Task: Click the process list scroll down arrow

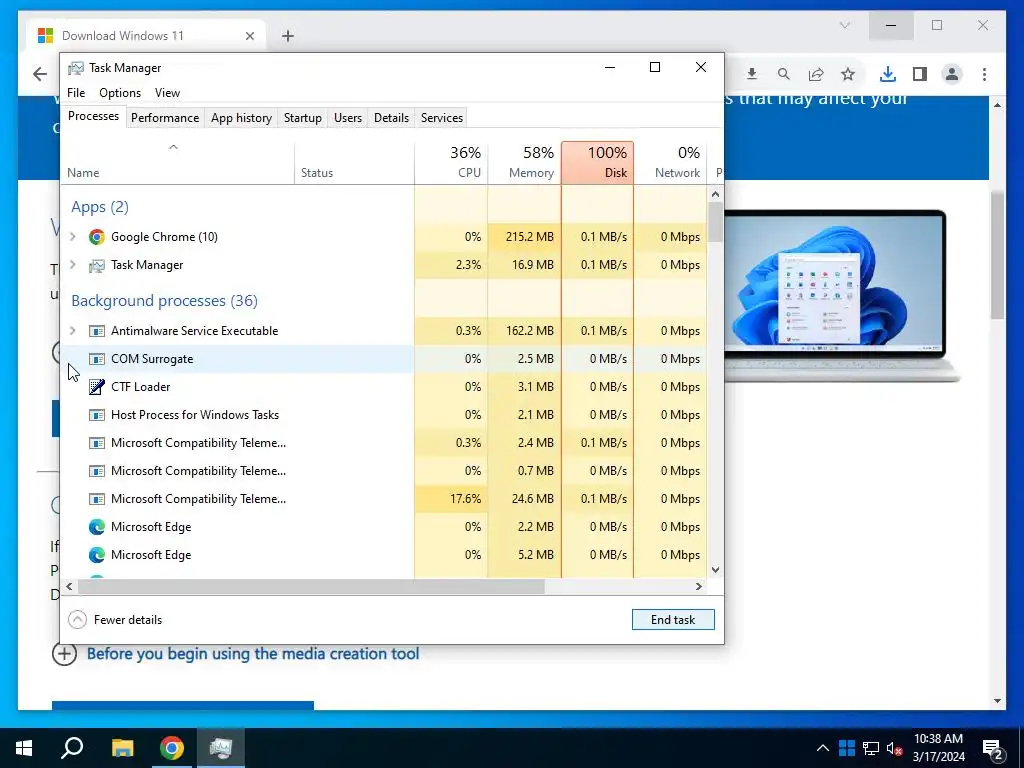Action: (x=715, y=569)
